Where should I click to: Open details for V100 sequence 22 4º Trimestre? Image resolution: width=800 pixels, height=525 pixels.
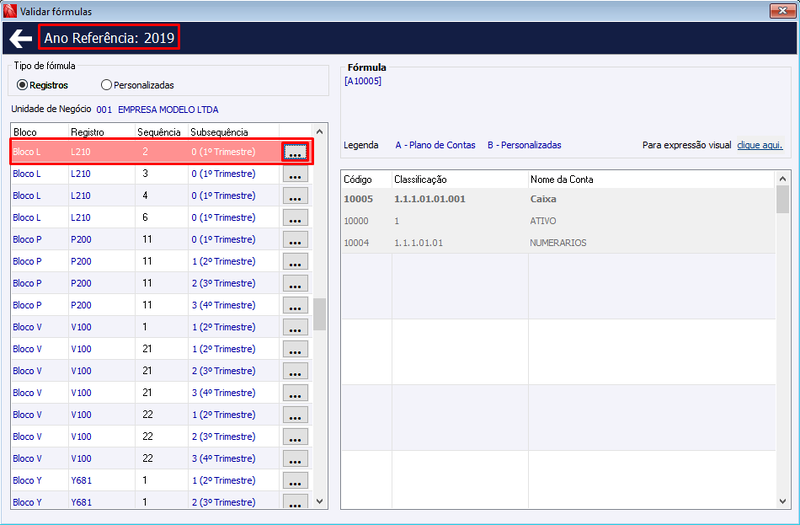[x=295, y=459]
